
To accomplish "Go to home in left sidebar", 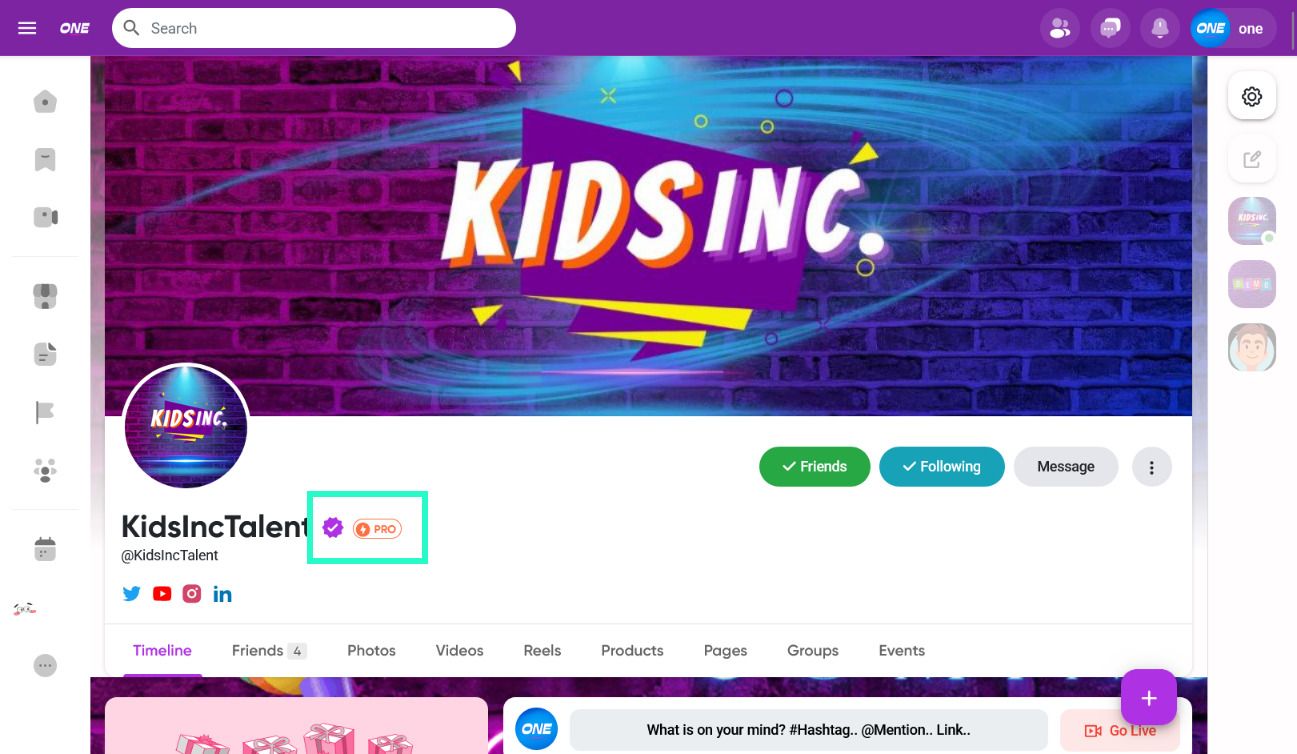I will click(45, 101).
